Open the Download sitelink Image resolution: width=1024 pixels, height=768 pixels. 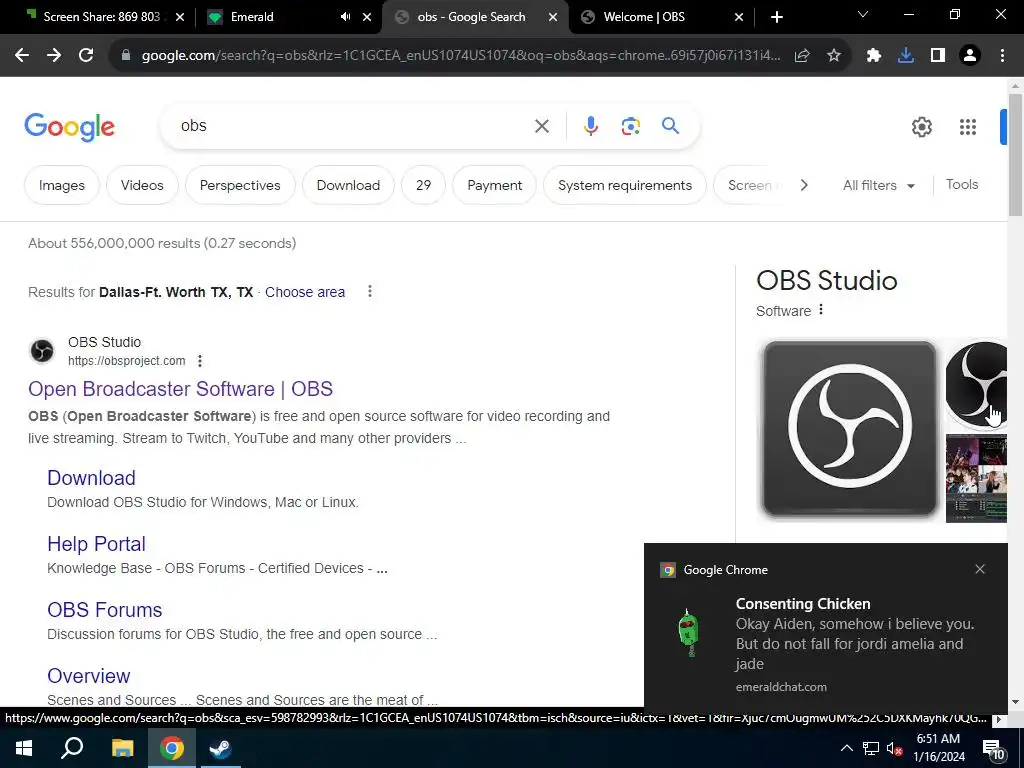click(91, 478)
